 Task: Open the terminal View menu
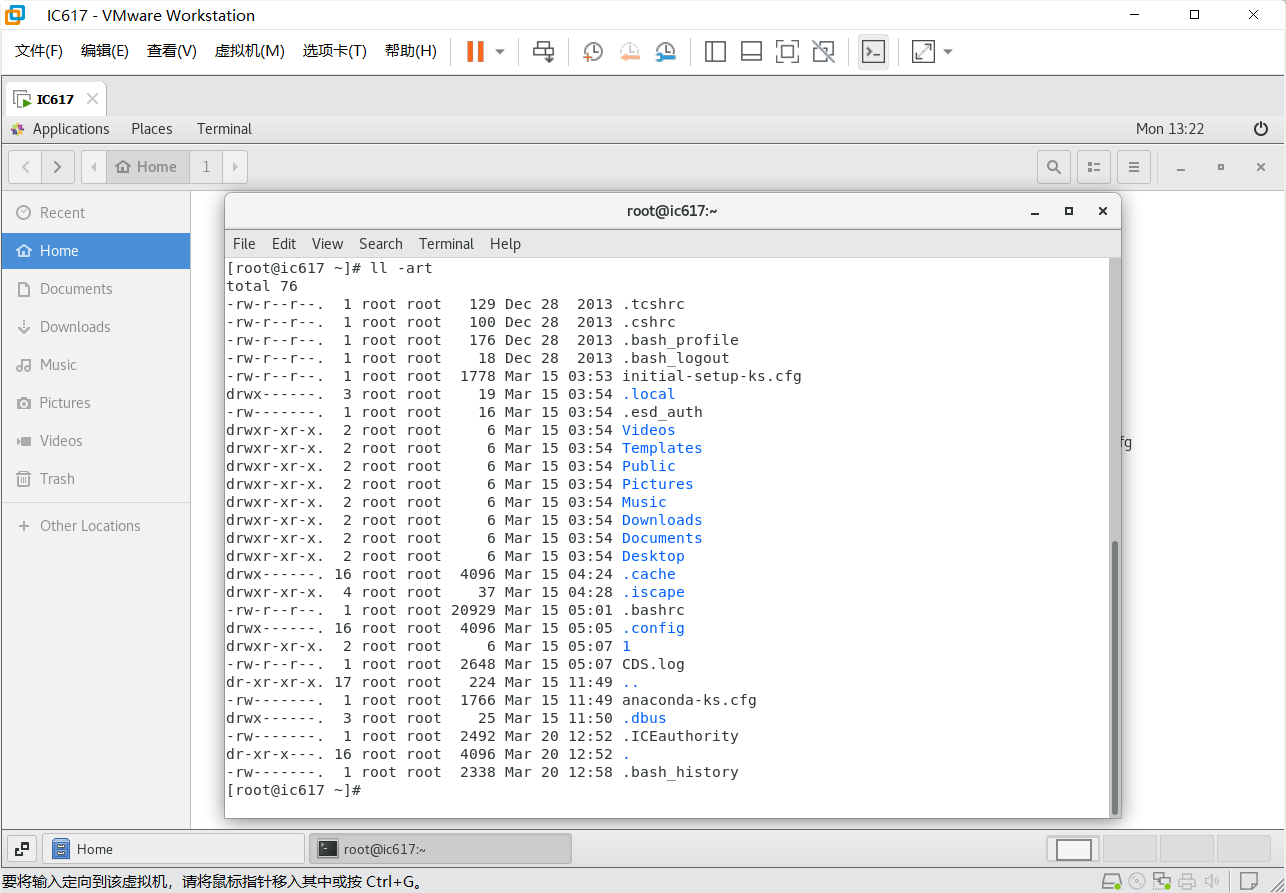[x=327, y=244]
